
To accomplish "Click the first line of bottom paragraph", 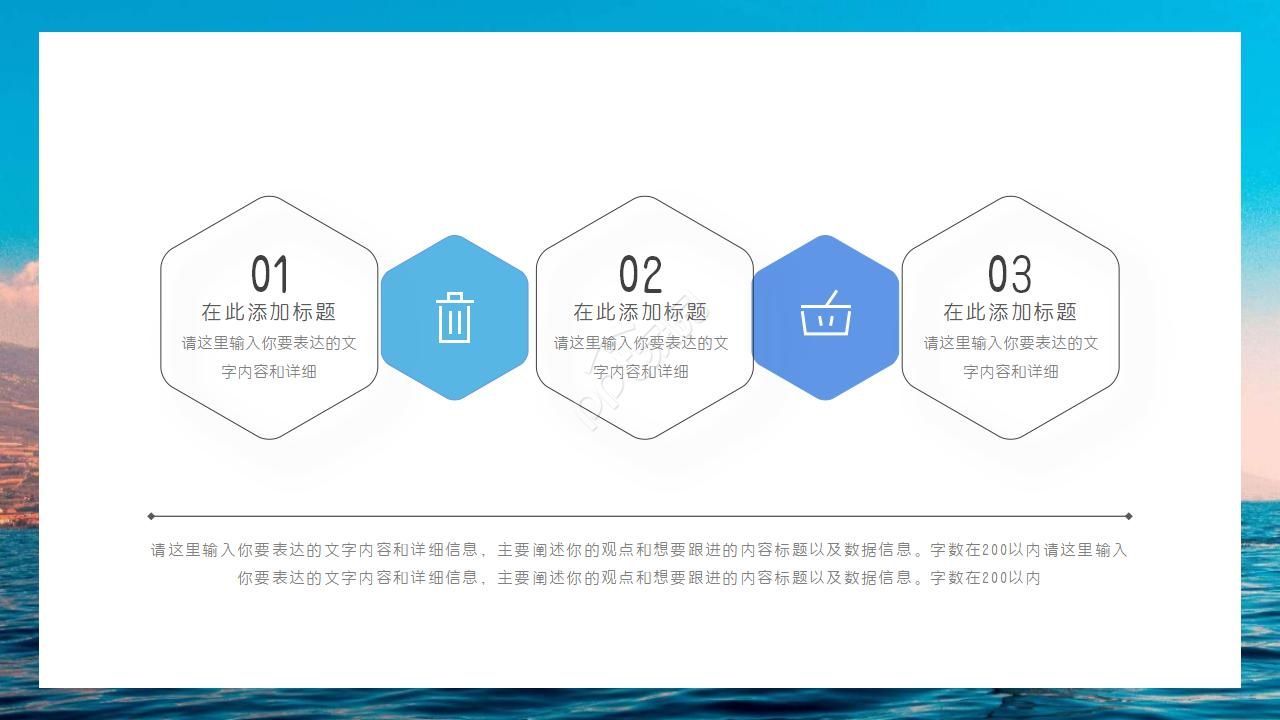I will (x=639, y=550).
